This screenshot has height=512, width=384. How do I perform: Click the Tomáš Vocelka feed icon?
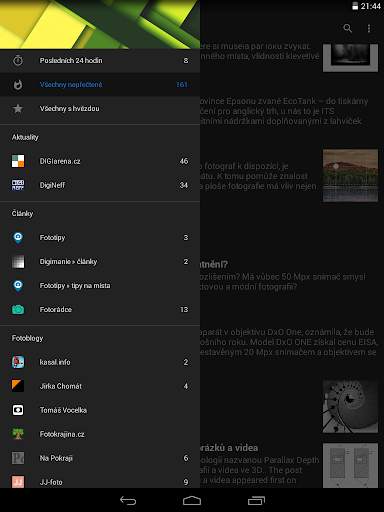click(18, 410)
